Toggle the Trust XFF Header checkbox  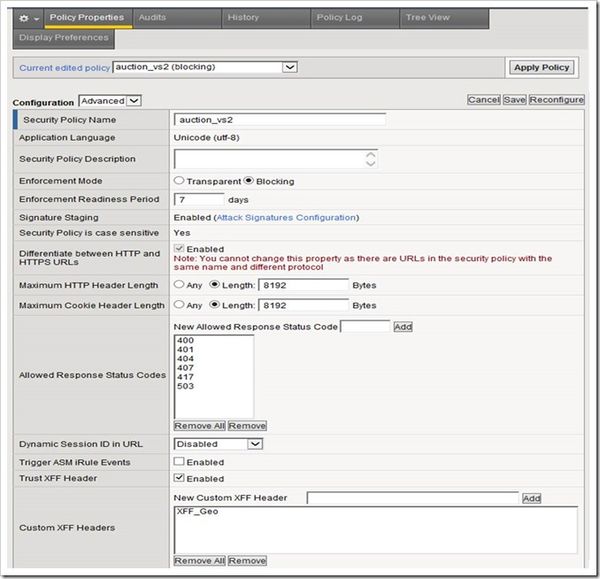tap(179, 478)
